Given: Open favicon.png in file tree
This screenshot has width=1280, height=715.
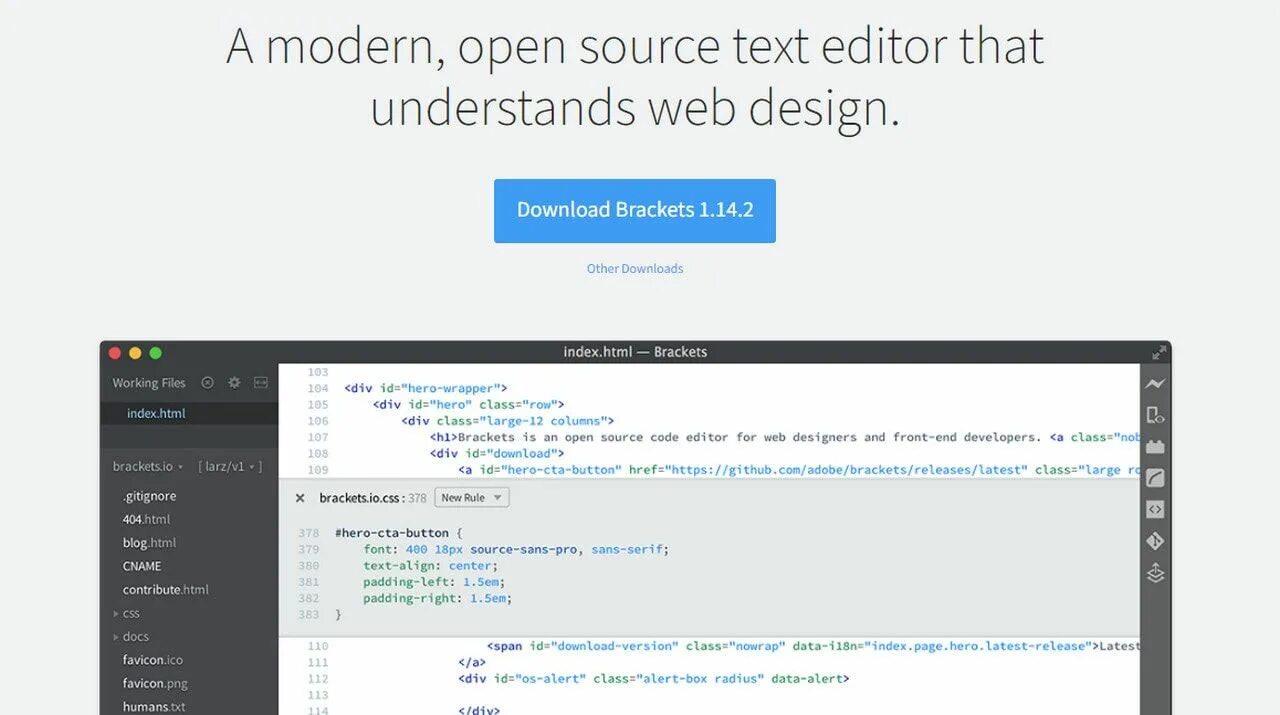Looking at the screenshot, I should (x=155, y=683).
